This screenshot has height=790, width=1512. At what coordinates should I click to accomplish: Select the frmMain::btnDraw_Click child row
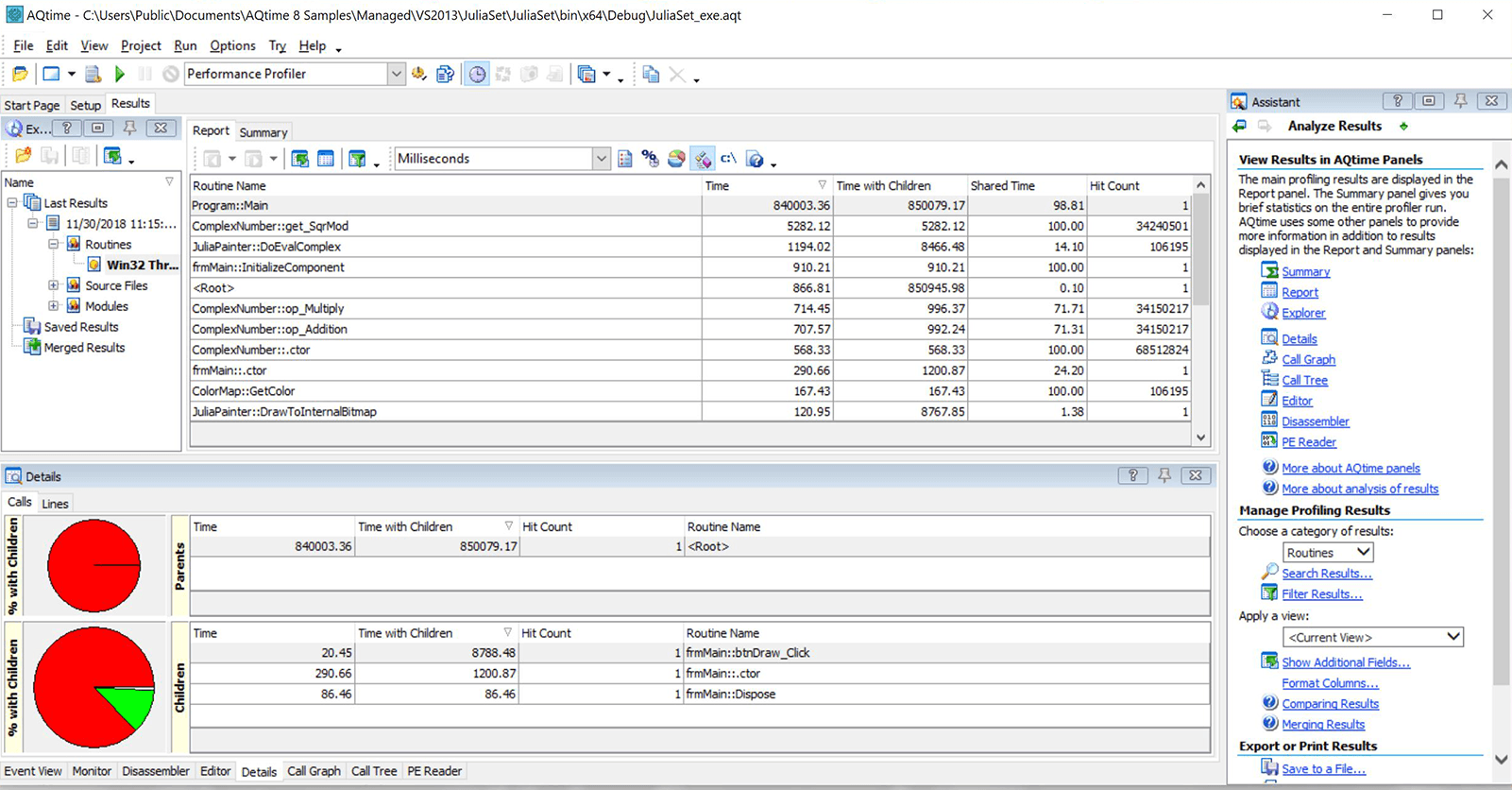click(699, 653)
